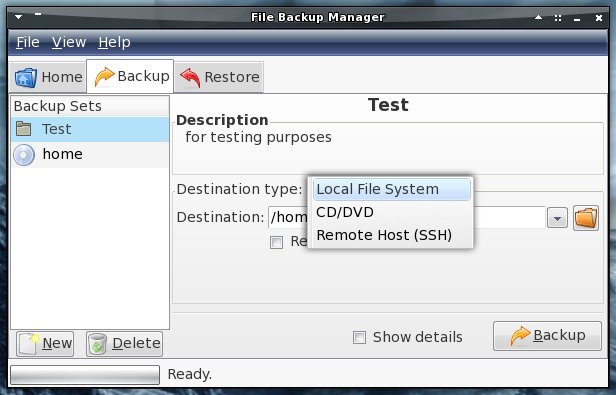Click the blue Home folder icon
Screen dimensions: 616x395
point(26,77)
